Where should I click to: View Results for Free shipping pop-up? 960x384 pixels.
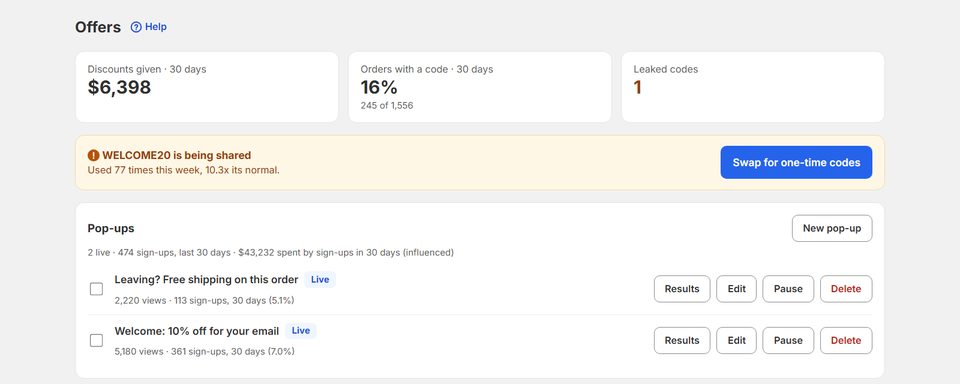(x=682, y=289)
